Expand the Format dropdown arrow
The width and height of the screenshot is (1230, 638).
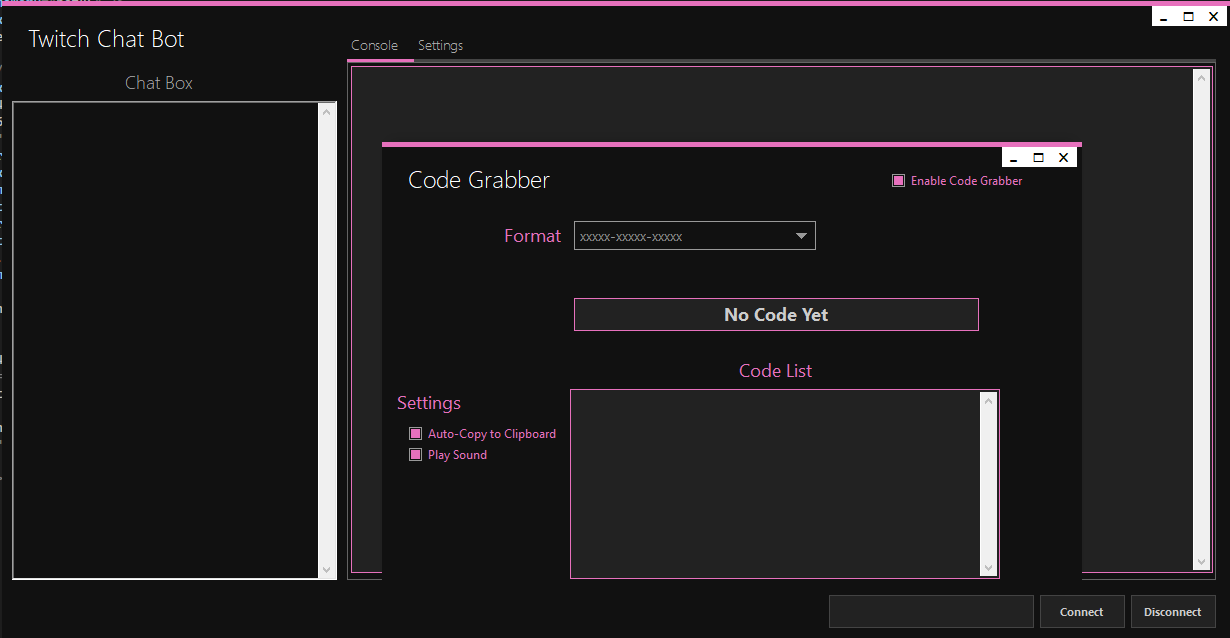click(801, 236)
